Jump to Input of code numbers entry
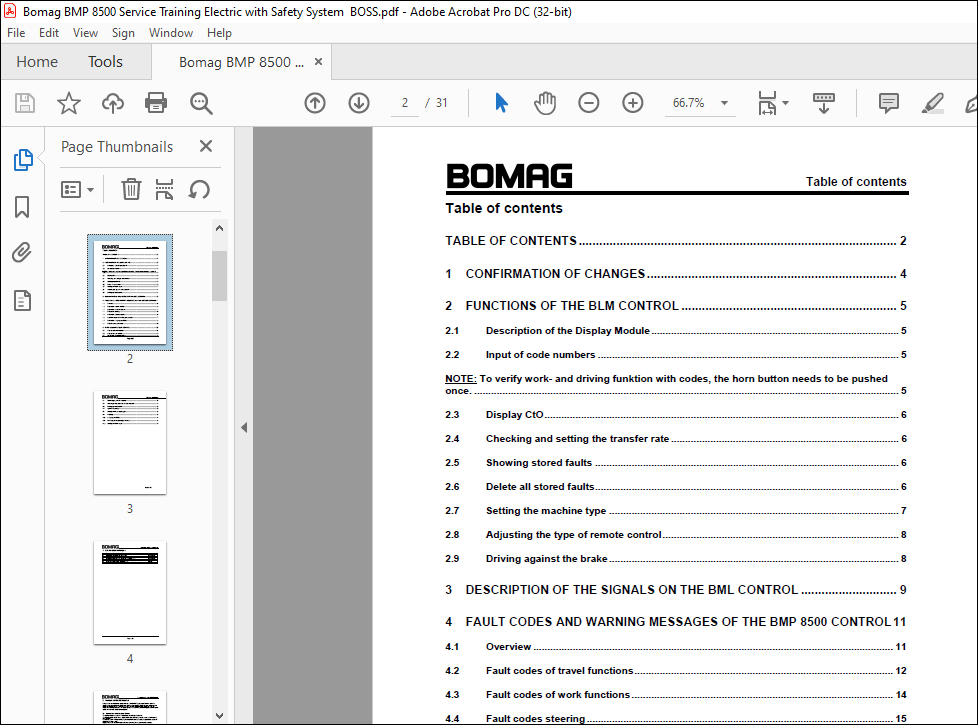This screenshot has width=978, height=725. tap(675, 354)
